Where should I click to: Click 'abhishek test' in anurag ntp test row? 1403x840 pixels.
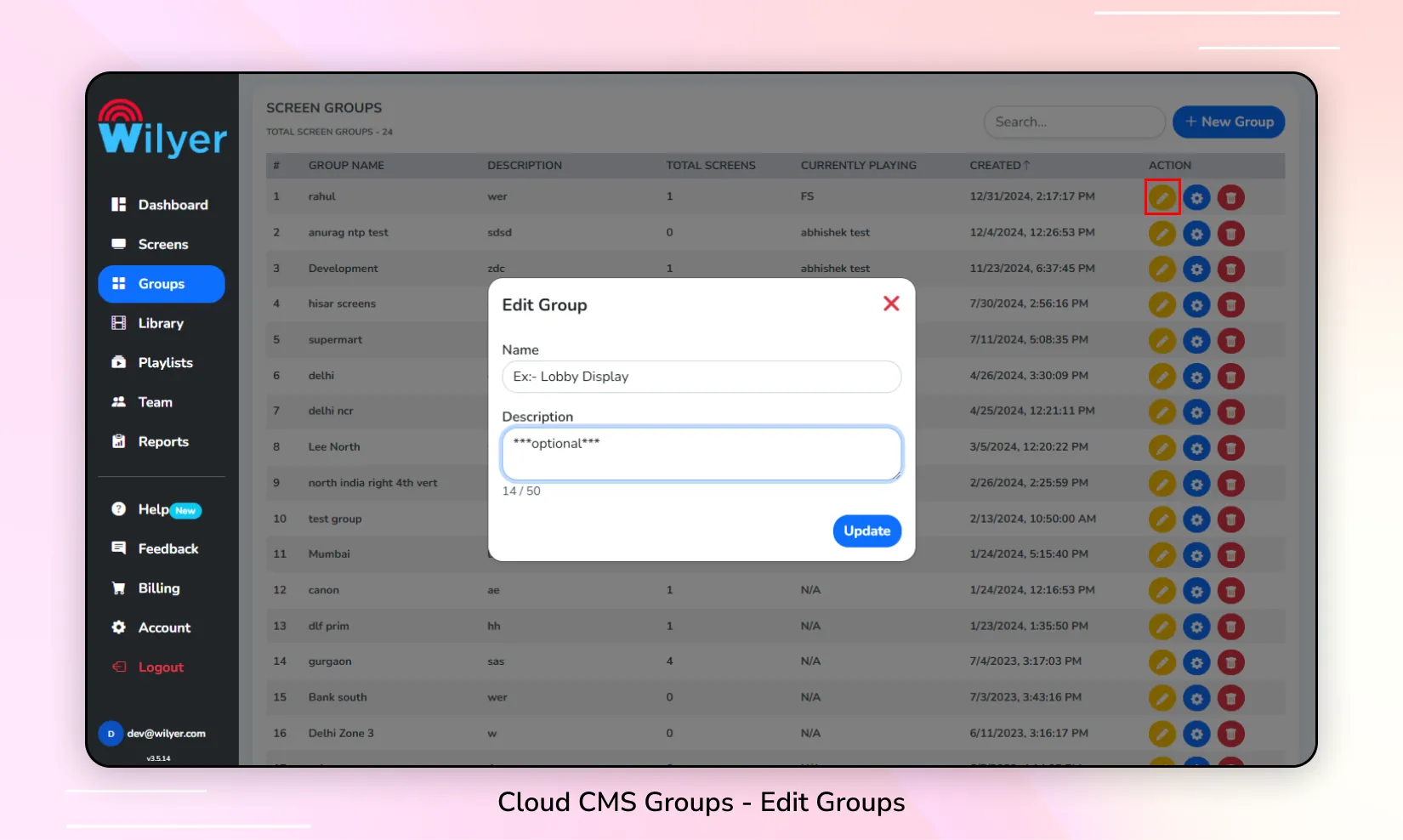click(835, 232)
